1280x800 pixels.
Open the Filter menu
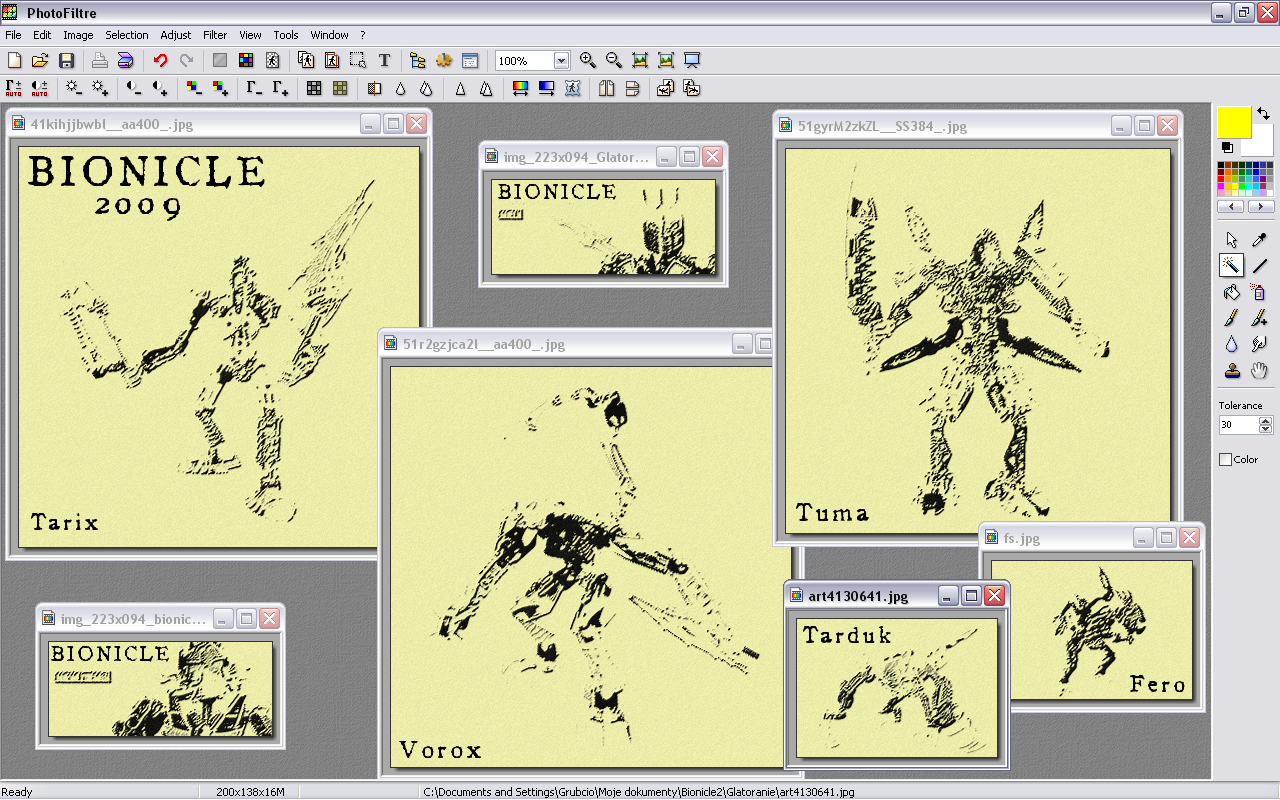215,35
